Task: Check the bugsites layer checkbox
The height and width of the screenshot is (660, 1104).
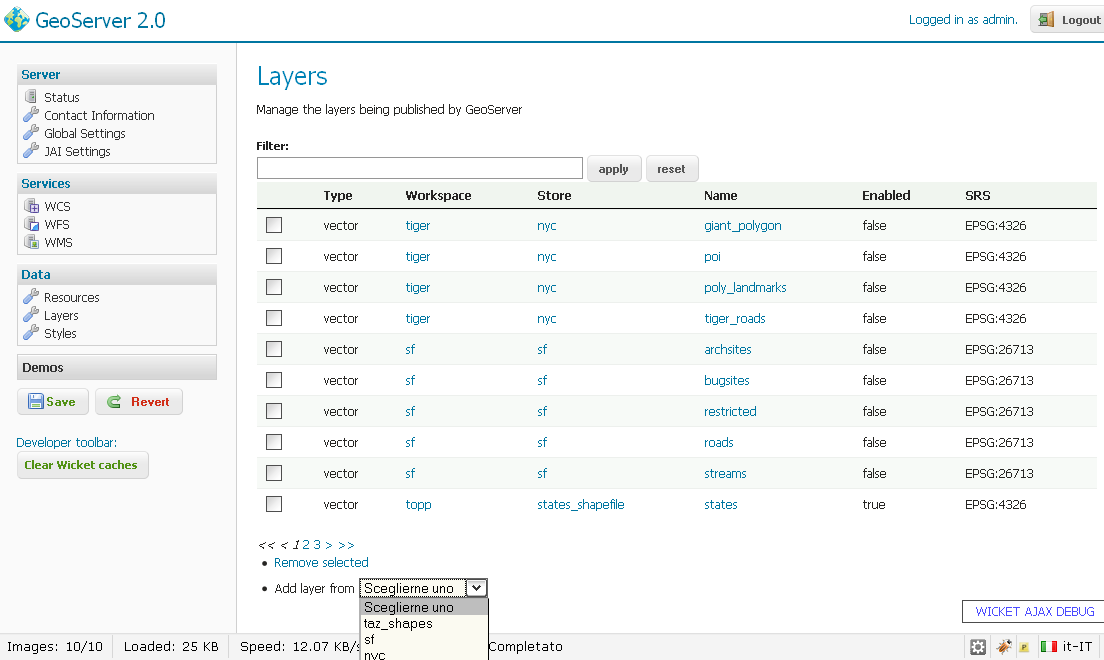Action: tap(274, 380)
